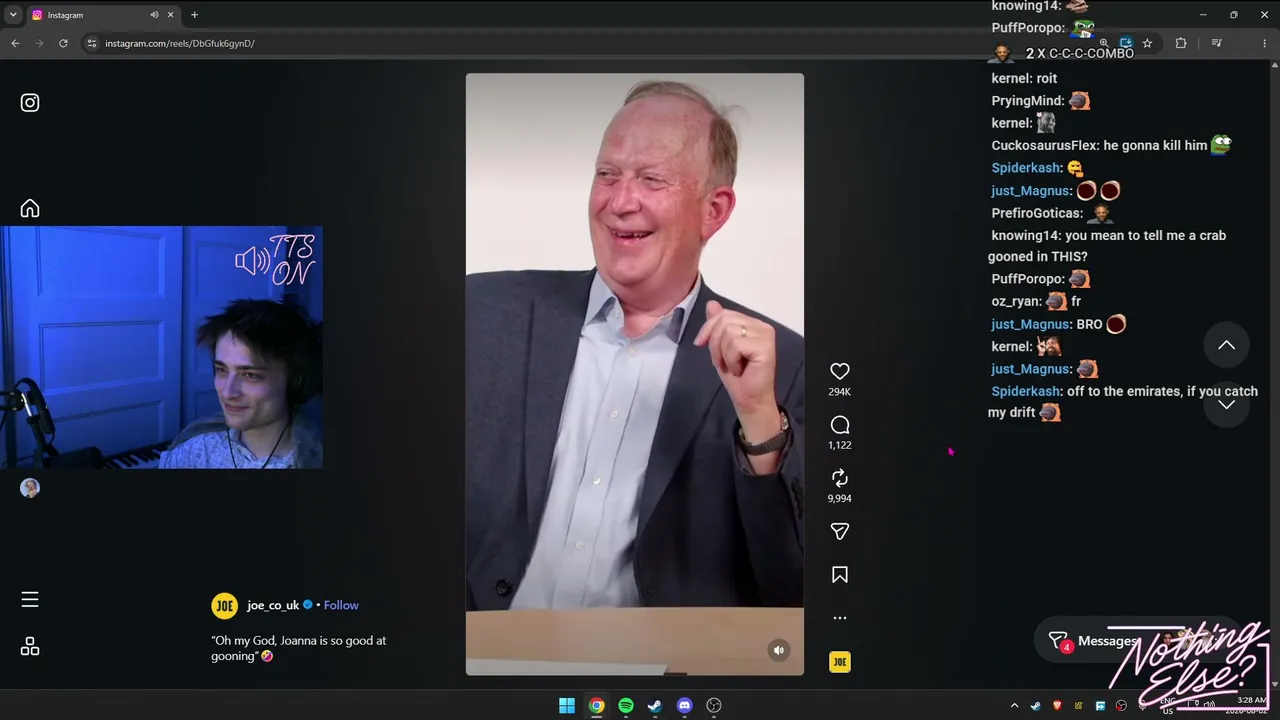This screenshot has height=720, width=1280.
Task: Switch to Chrome on the taskbar
Action: (x=596, y=705)
